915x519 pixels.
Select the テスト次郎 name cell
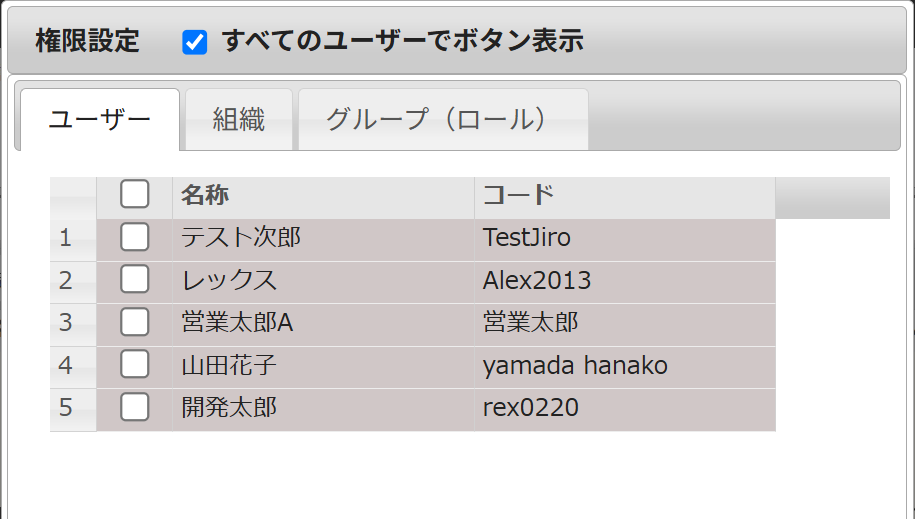[323, 240]
